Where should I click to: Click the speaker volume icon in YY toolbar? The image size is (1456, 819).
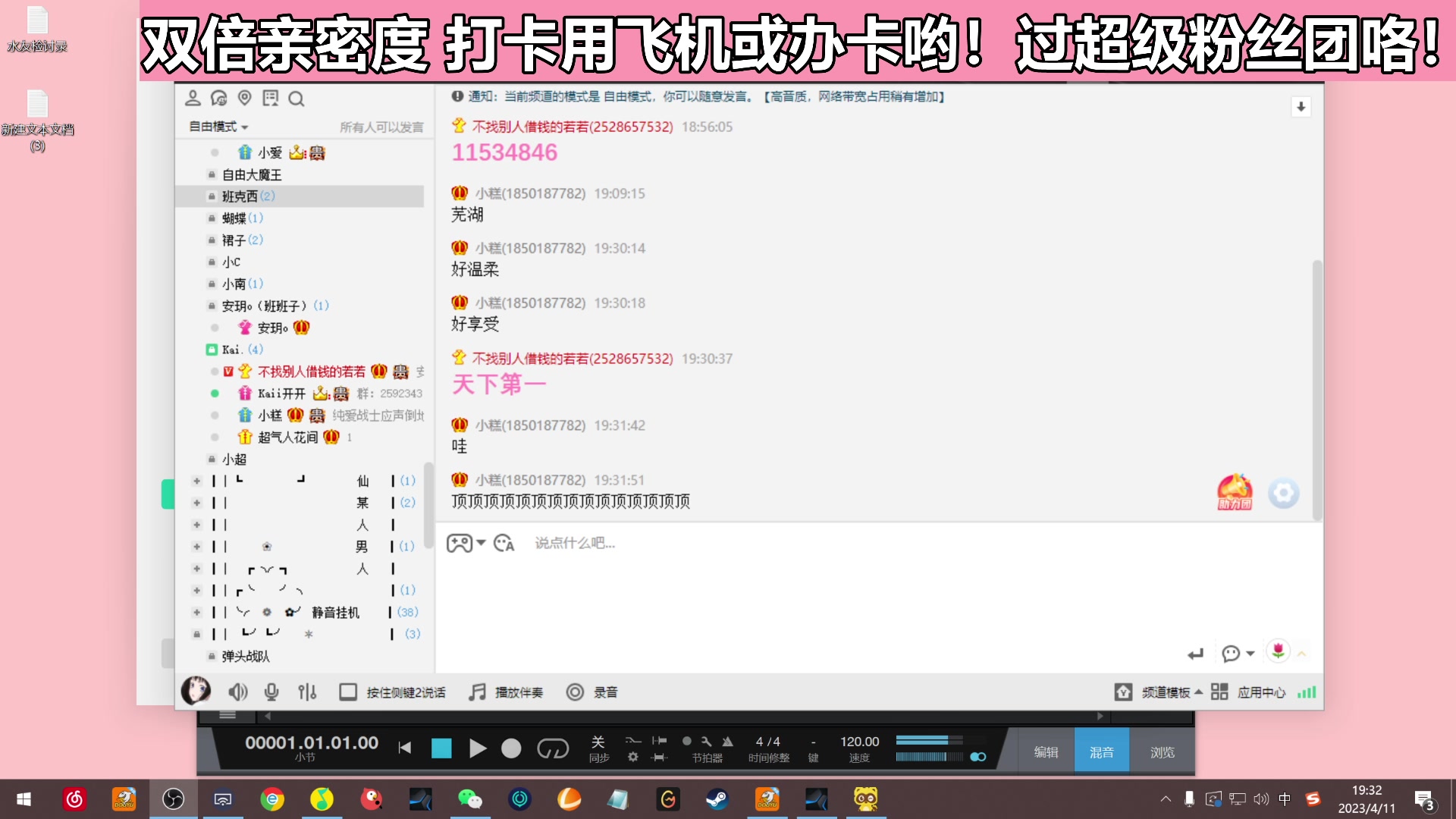tap(237, 692)
